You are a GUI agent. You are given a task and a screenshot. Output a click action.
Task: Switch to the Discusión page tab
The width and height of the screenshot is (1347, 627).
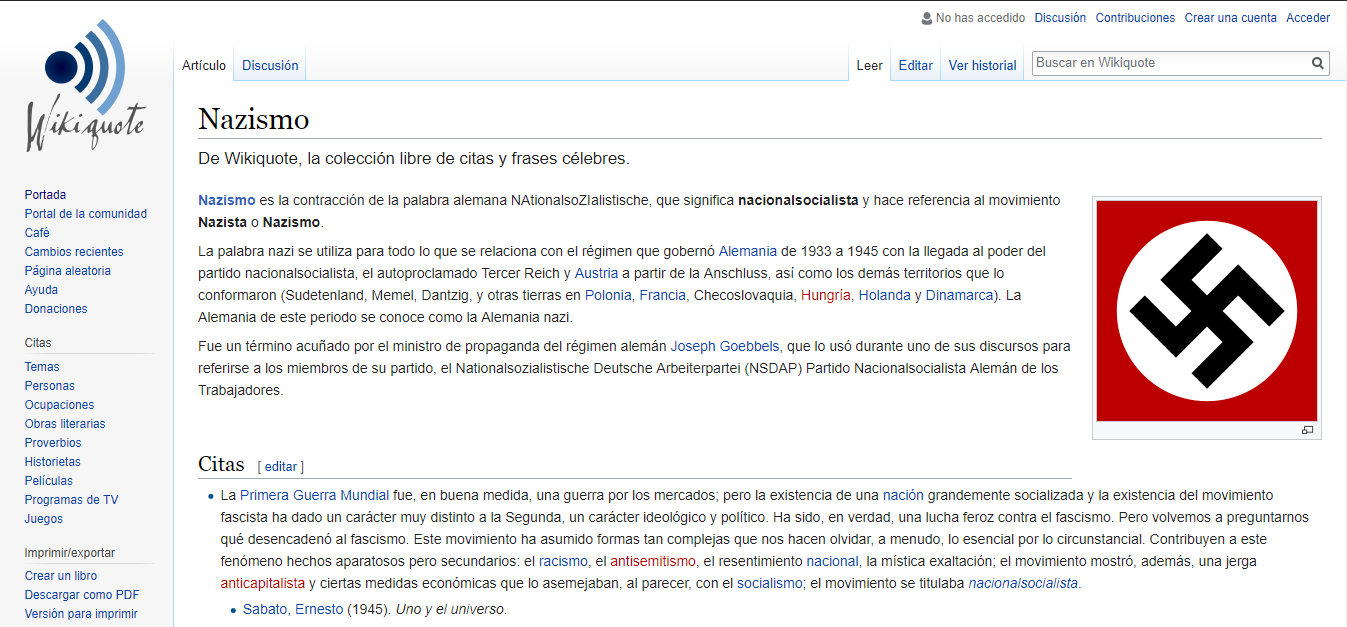click(270, 66)
